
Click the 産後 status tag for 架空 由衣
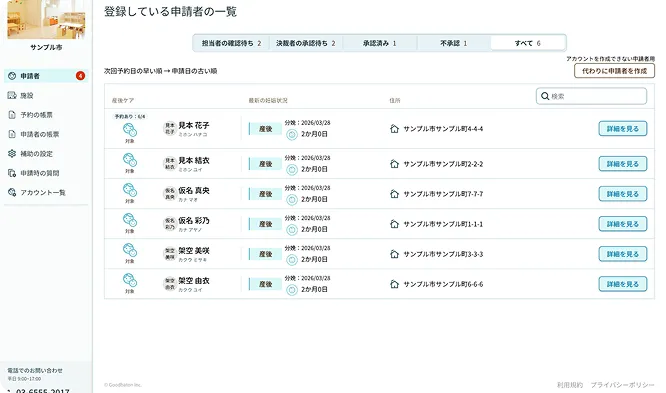pos(265,284)
